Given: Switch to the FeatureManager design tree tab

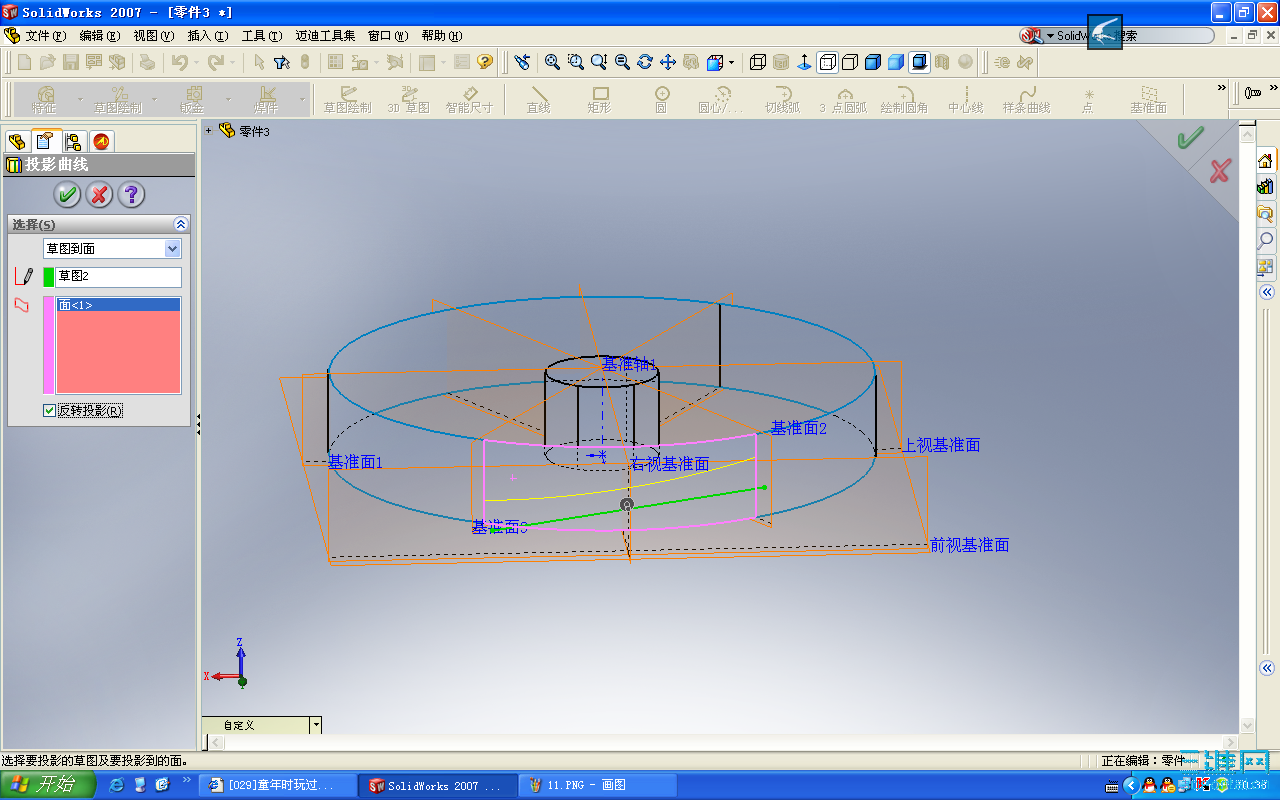Looking at the screenshot, I should tap(17, 141).
